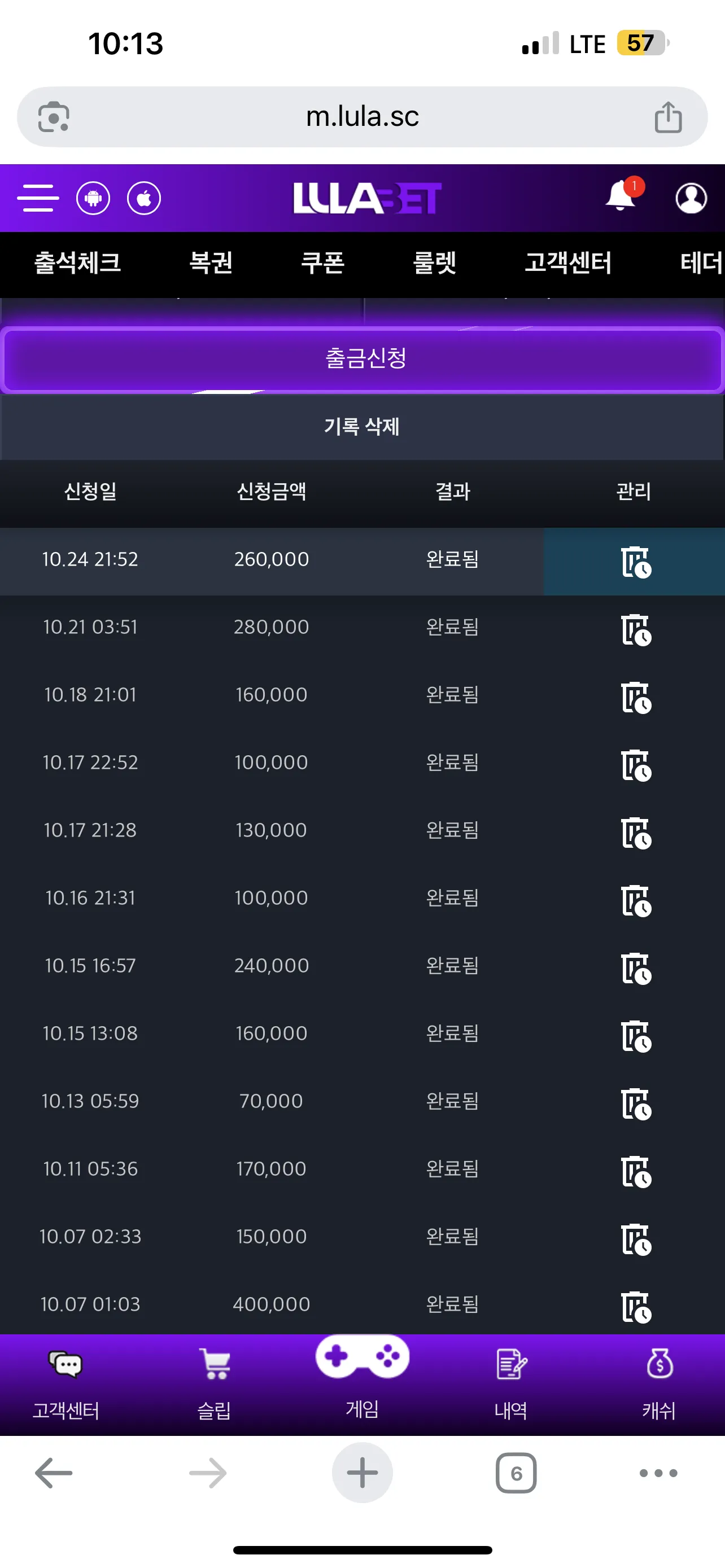Delete the 10.24 21:52 withdrawal record
This screenshot has height=1568, width=725.
(635, 561)
